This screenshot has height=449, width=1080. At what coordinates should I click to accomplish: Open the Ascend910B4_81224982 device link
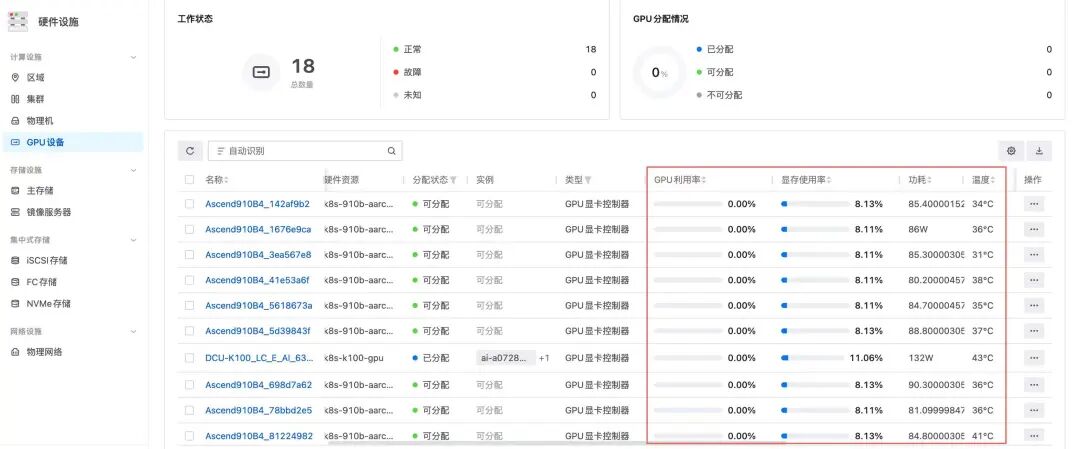click(259, 436)
